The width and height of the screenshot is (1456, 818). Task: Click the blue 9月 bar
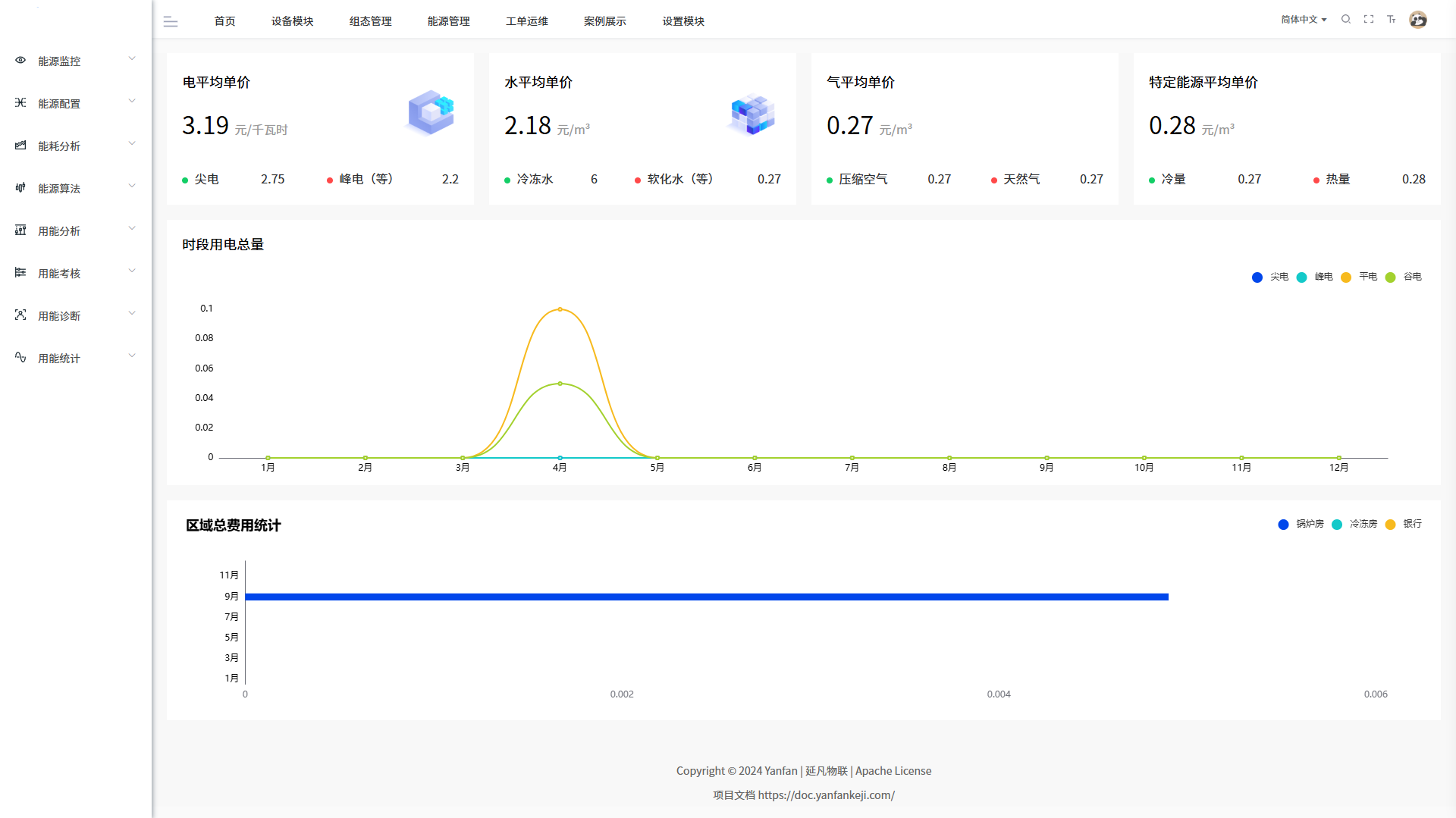pyautogui.click(x=706, y=597)
